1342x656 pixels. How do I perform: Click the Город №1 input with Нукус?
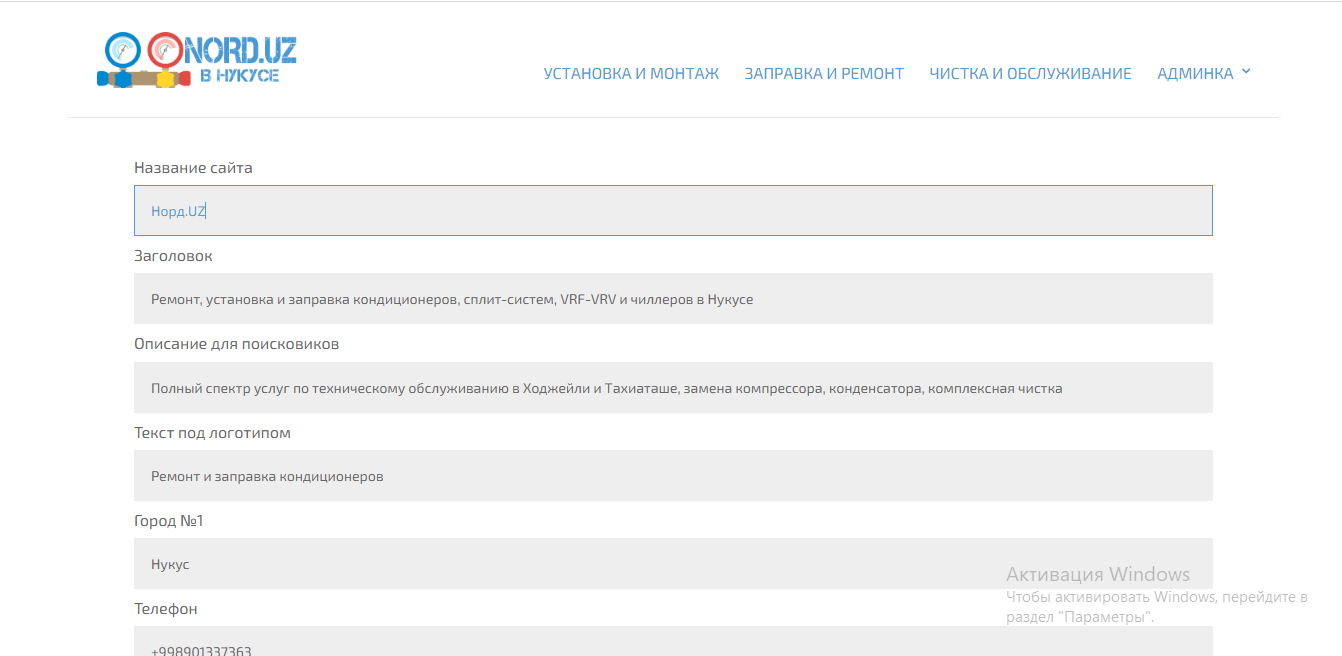(673, 563)
